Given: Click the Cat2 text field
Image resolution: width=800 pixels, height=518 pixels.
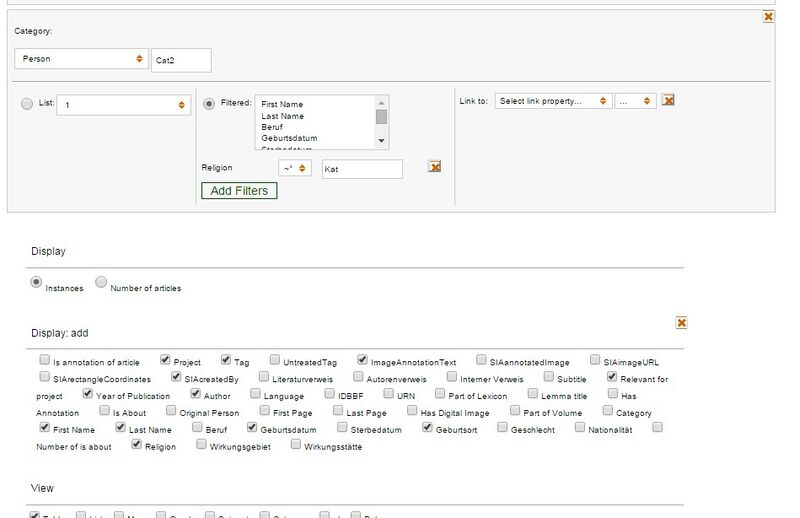Looking at the screenshot, I should click(x=181, y=60).
